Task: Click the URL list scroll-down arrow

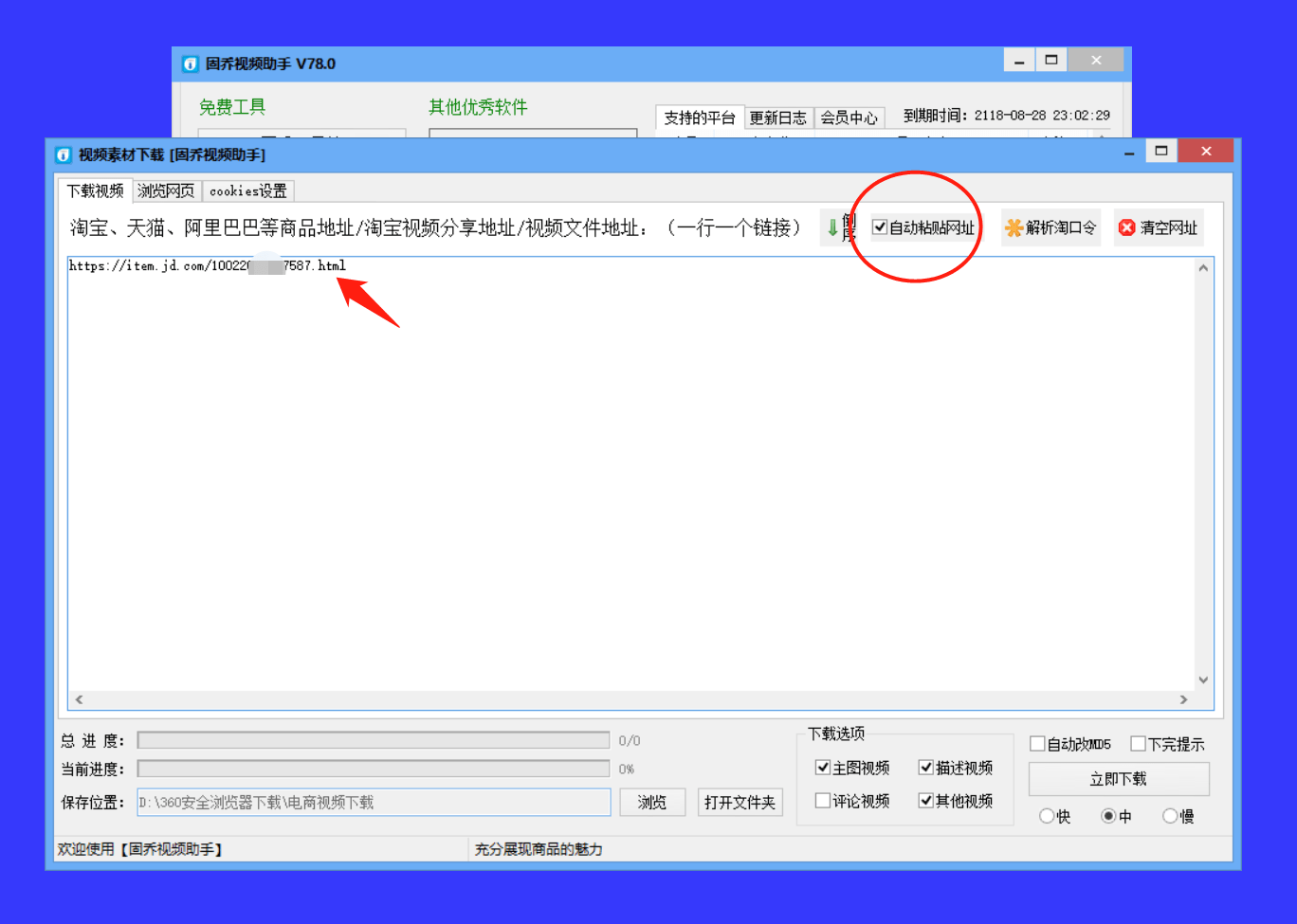Action: click(1203, 679)
